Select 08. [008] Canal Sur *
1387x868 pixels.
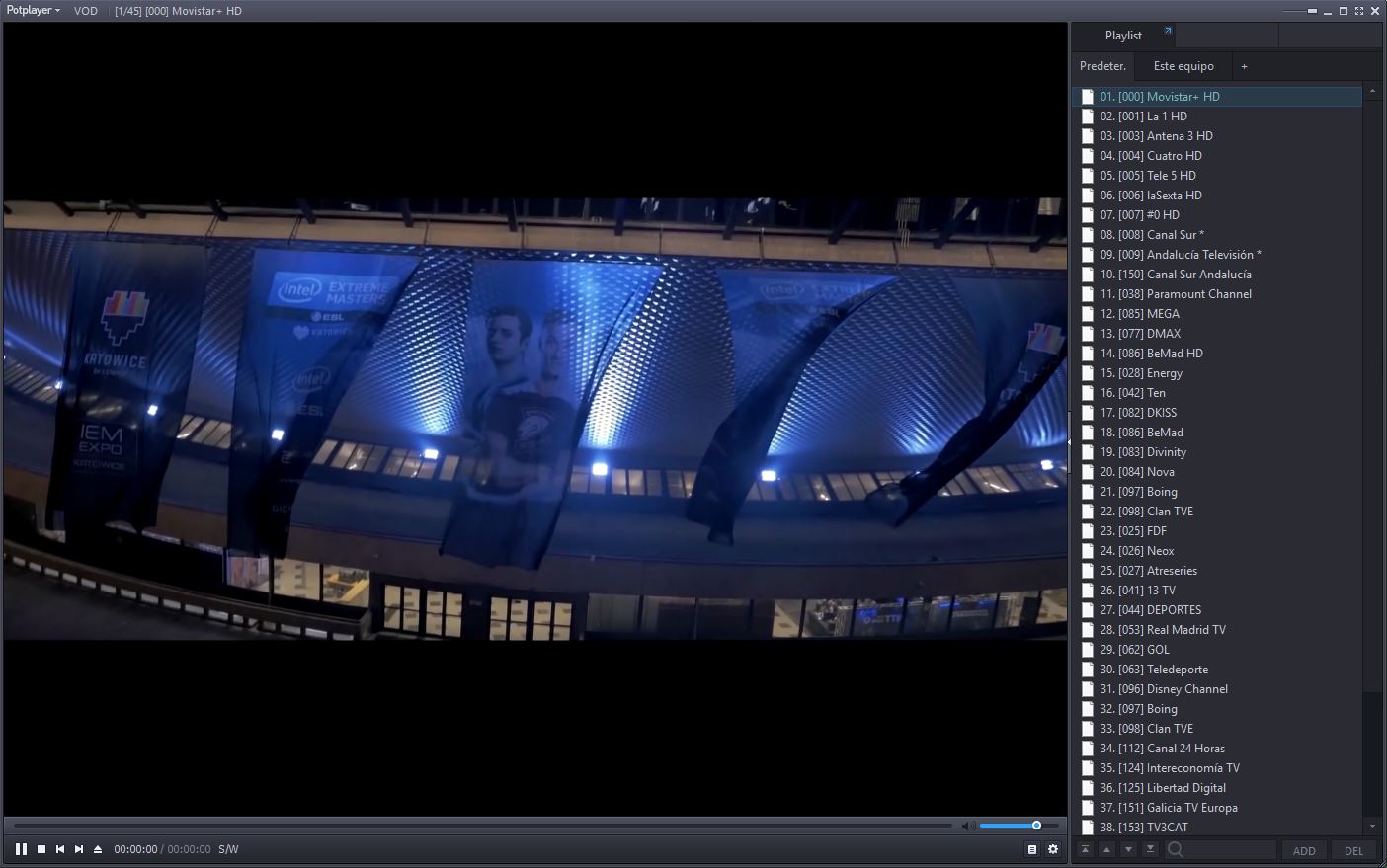click(x=1217, y=235)
